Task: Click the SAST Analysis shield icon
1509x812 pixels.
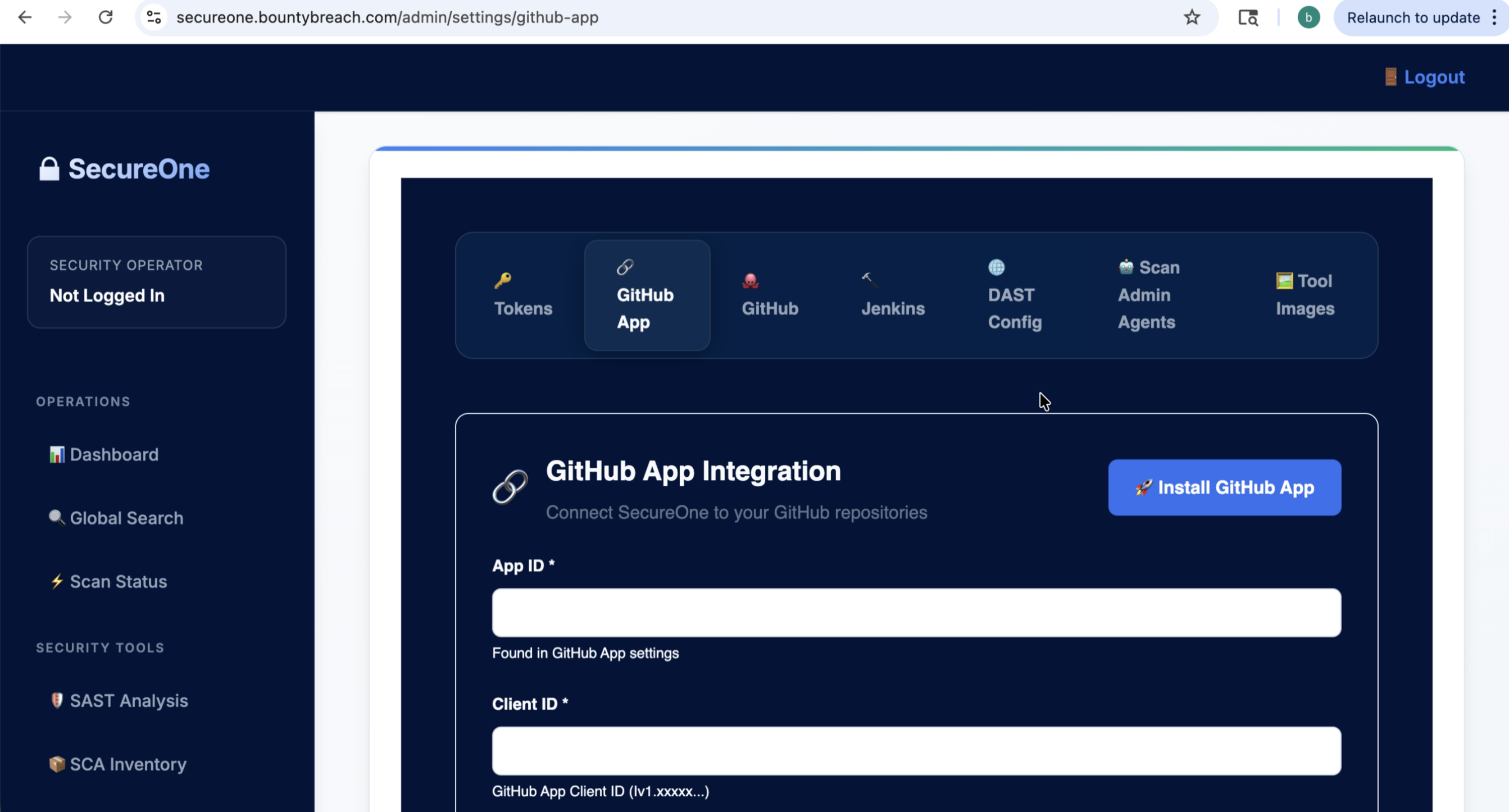Action: [57, 700]
